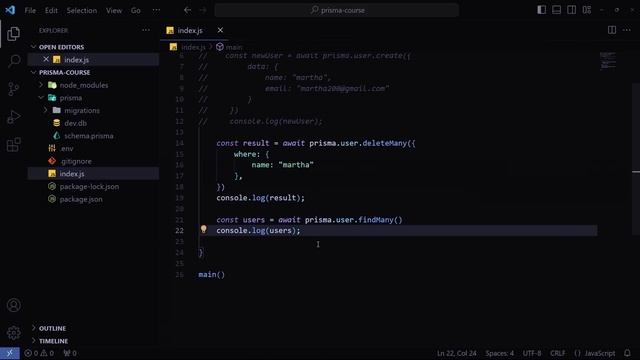Open package.json file

tap(81, 199)
